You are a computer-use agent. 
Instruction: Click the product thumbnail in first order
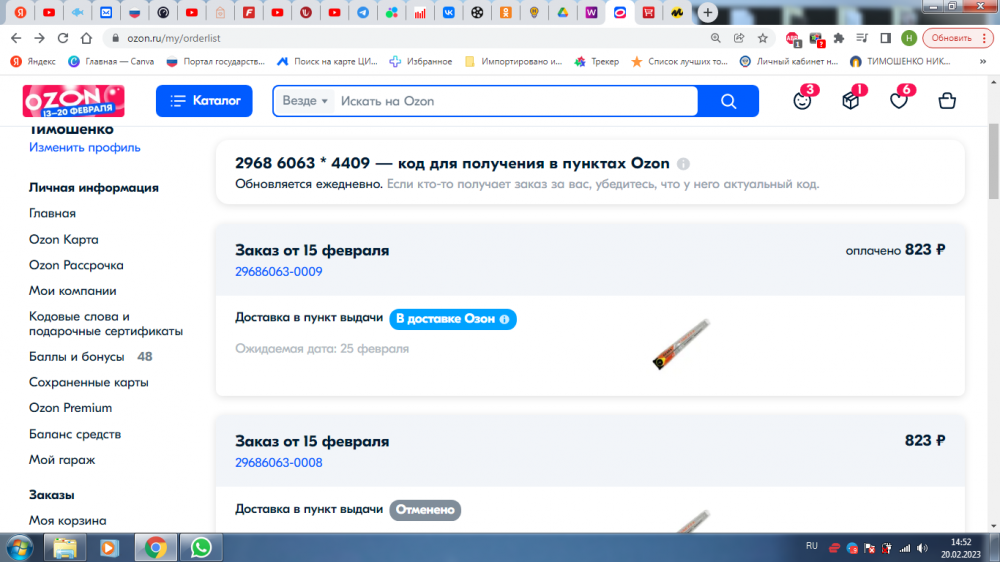point(680,343)
